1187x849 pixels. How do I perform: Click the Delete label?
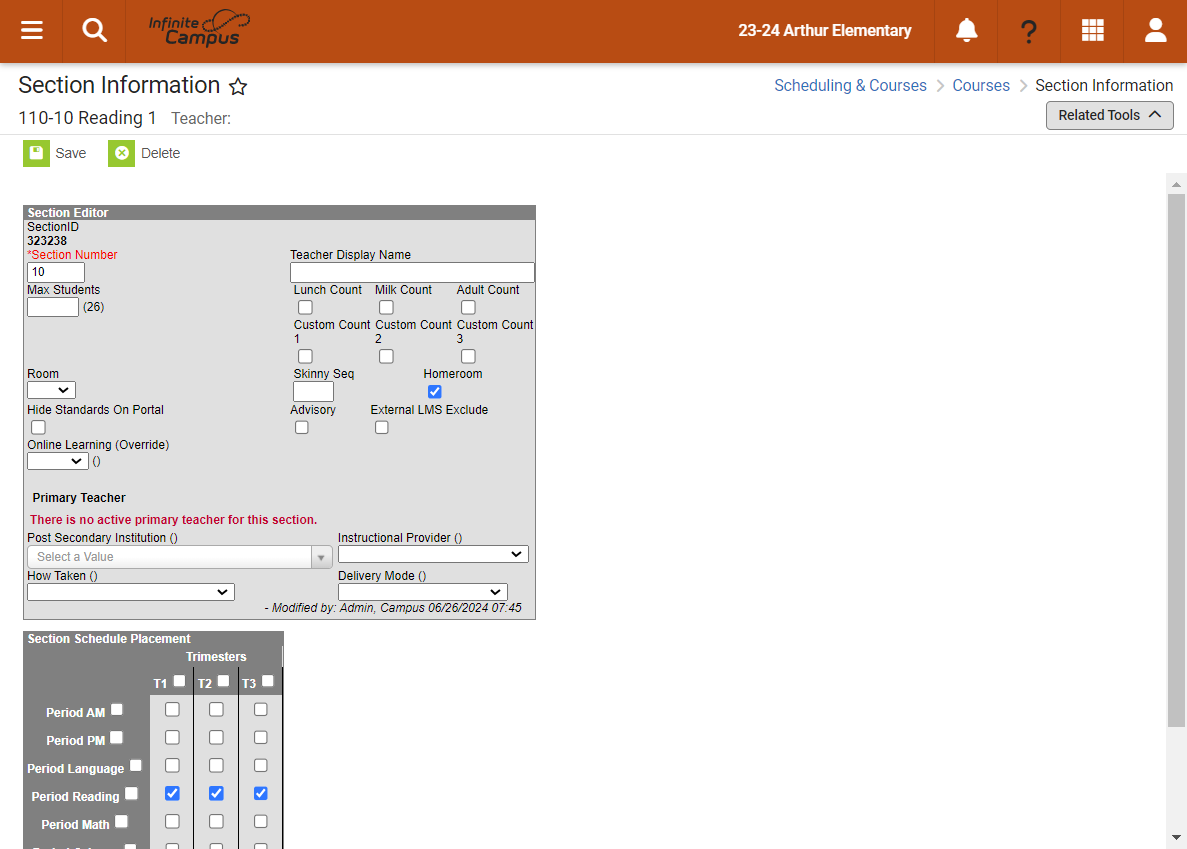160,153
